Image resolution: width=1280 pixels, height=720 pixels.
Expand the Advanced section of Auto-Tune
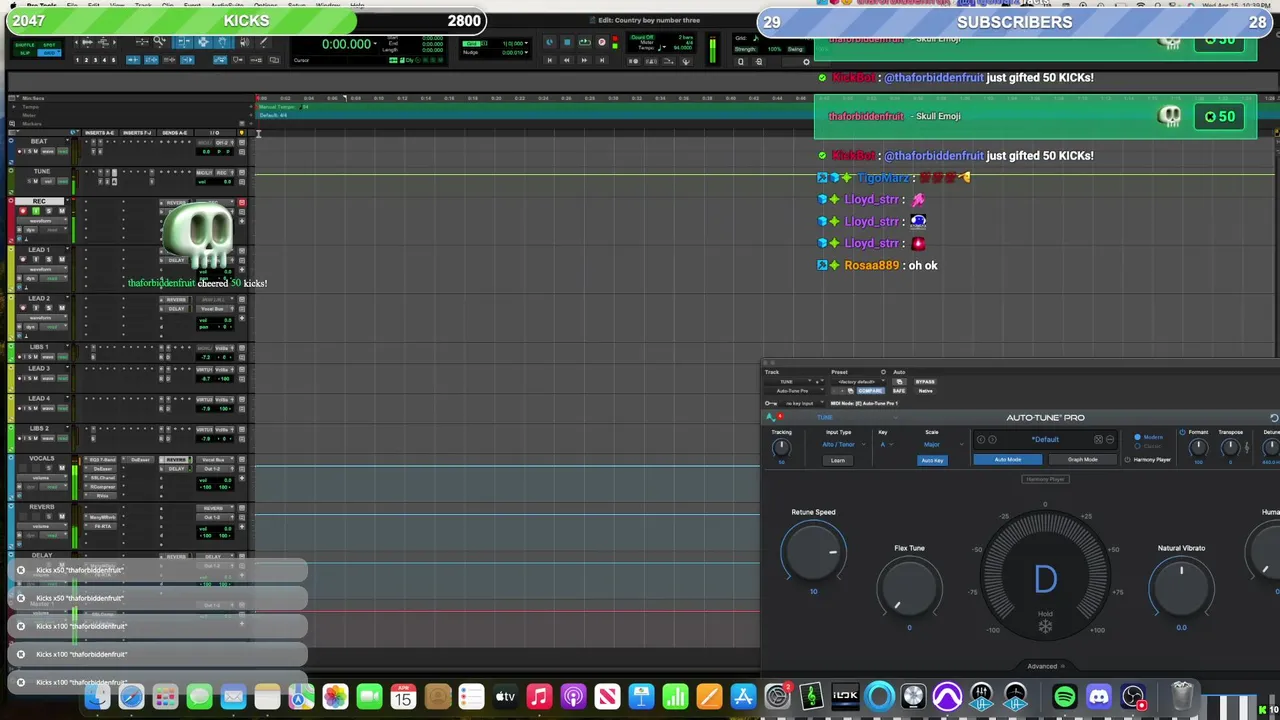[1045, 666]
